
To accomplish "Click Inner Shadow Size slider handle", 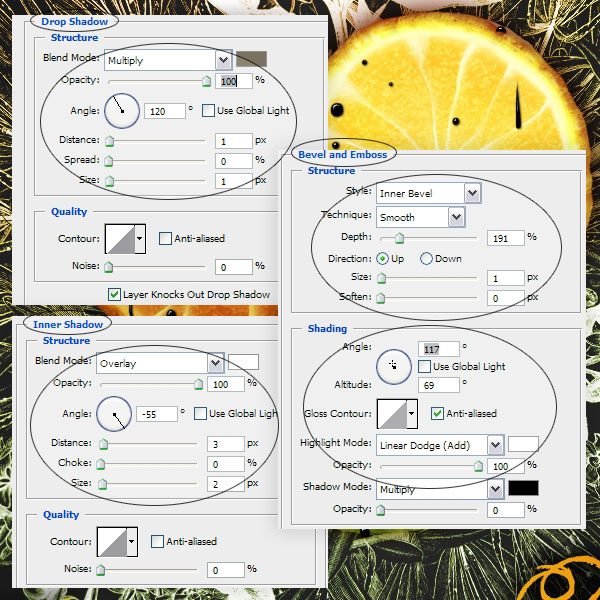I will pos(102,484).
